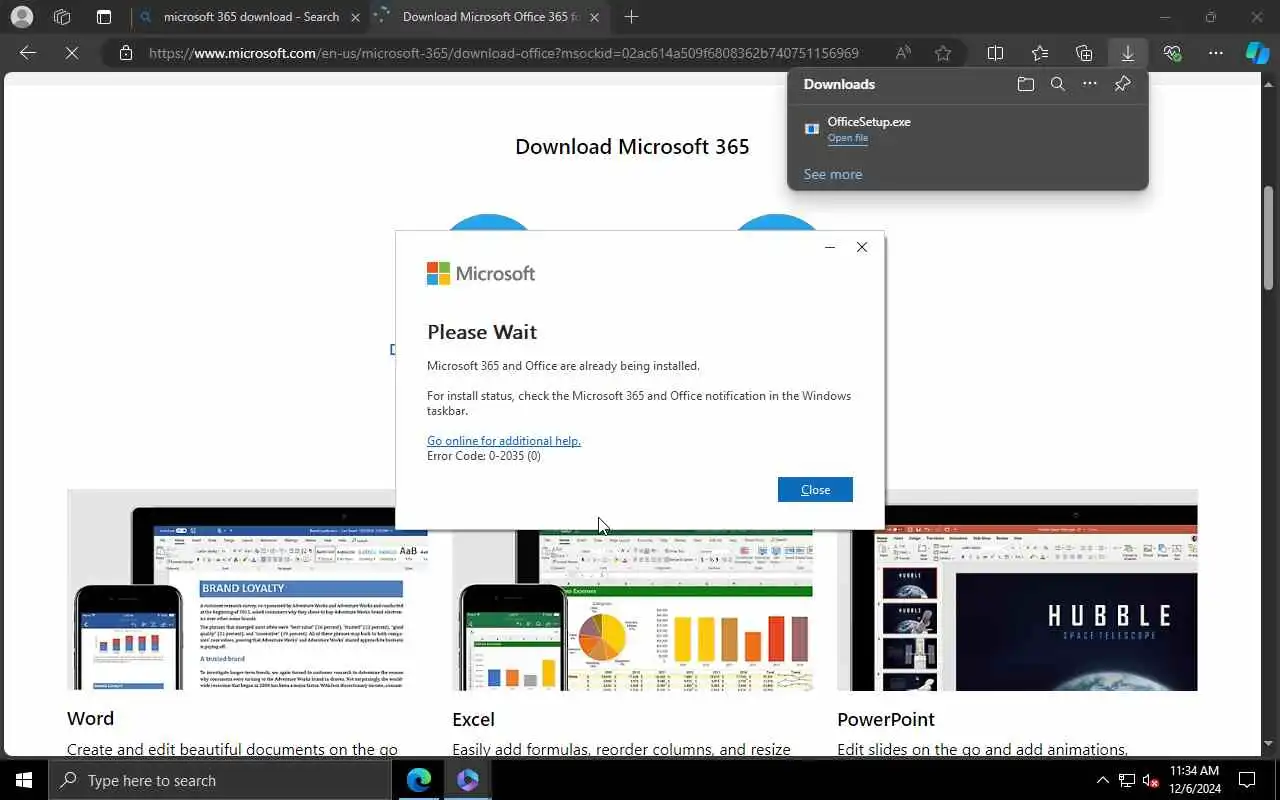1280x800 pixels.
Task: Click the Word heading text
Action: [90, 718]
